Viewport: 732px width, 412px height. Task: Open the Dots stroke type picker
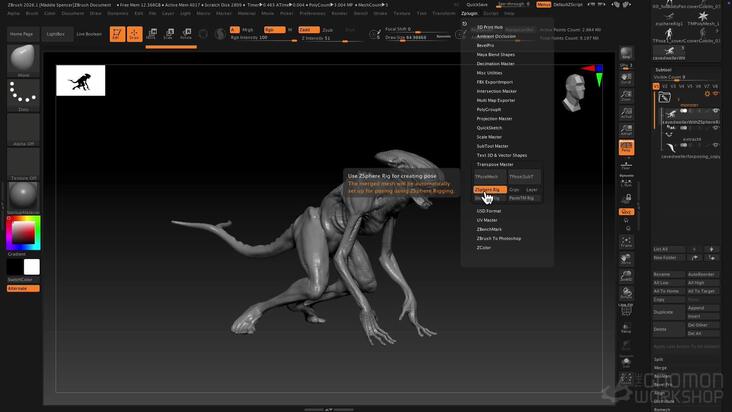coord(23,95)
